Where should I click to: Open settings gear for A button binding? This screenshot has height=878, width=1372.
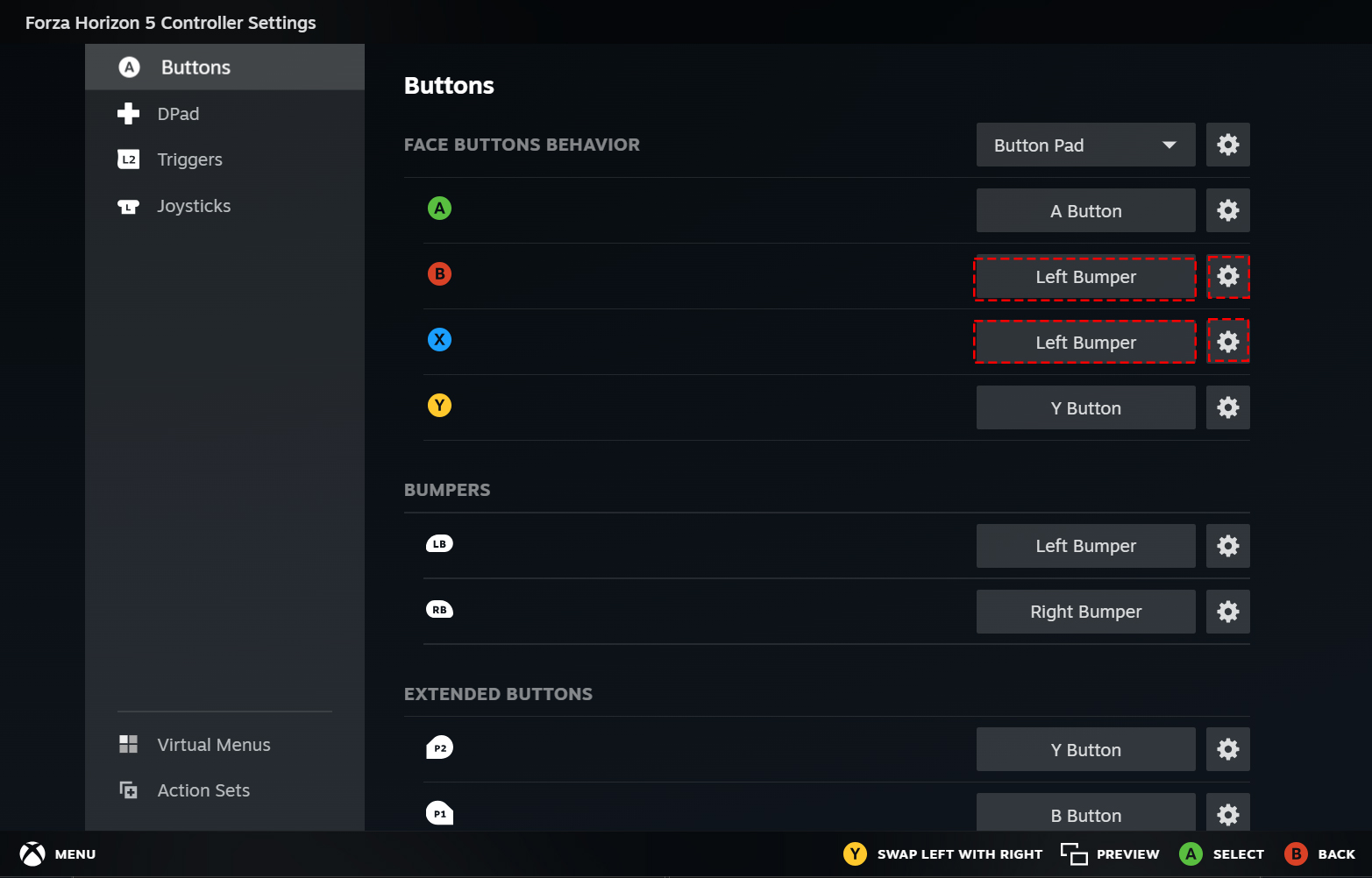1227,210
